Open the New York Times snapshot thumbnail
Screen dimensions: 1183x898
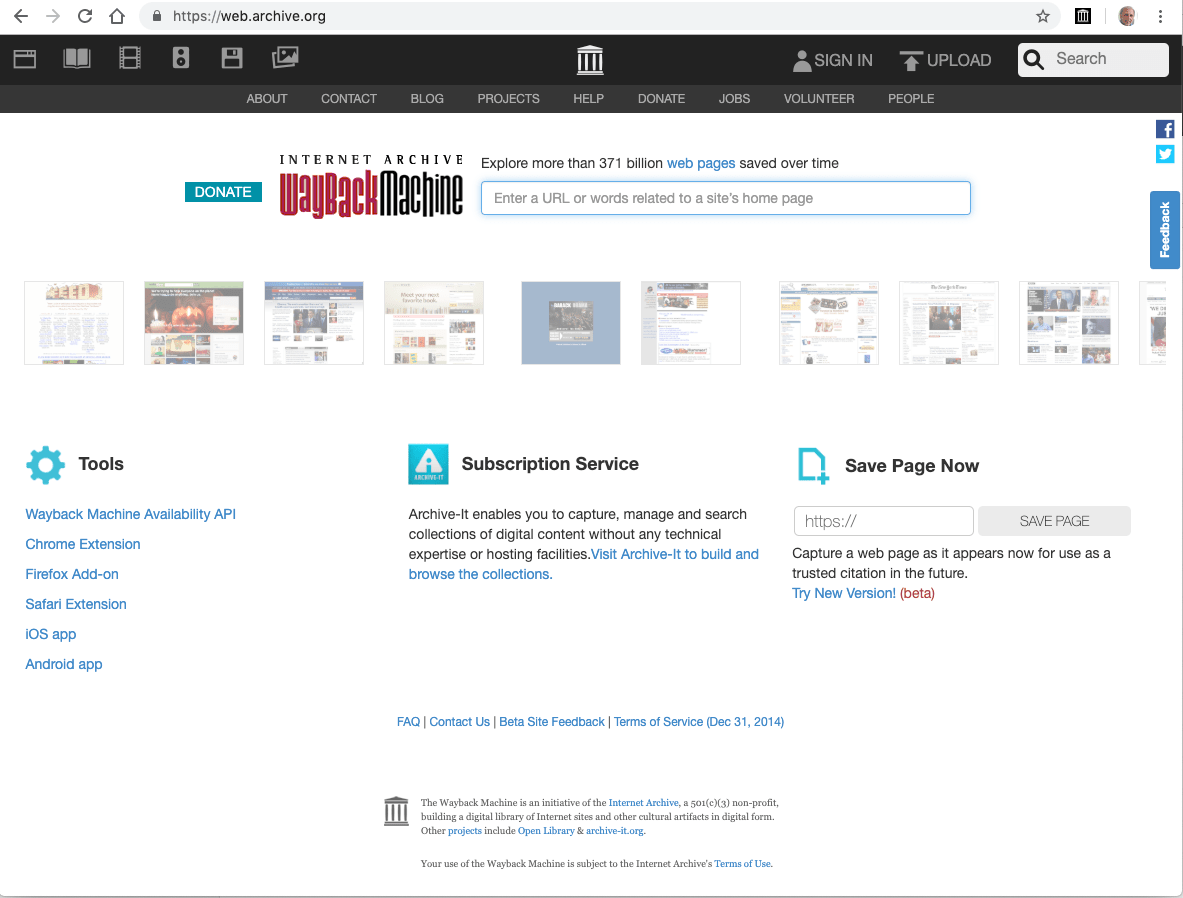point(948,322)
